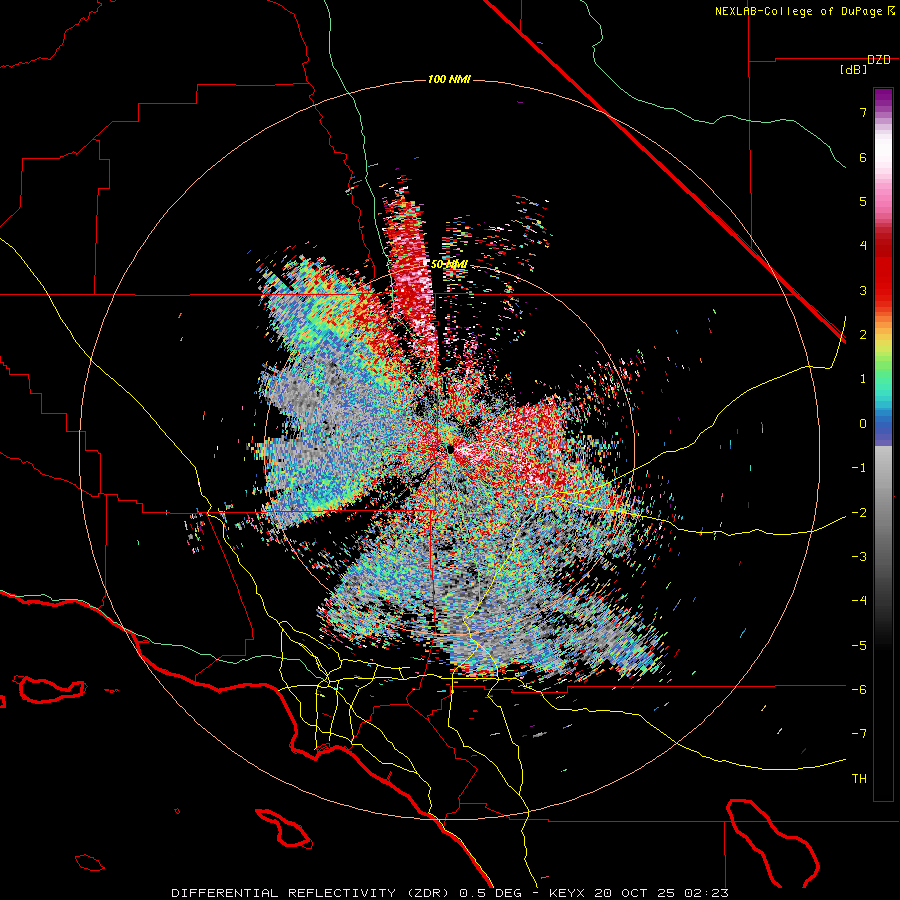Click the Differential Reflectivity product caption
The width and height of the screenshot is (900, 900).
pyautogui.click(x=450, y=893)
